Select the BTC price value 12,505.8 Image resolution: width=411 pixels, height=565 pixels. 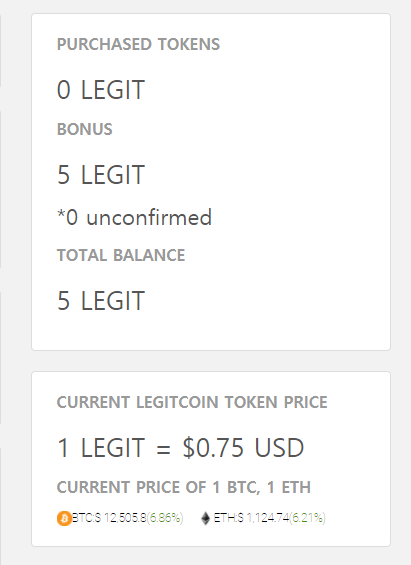coord(125,518)
